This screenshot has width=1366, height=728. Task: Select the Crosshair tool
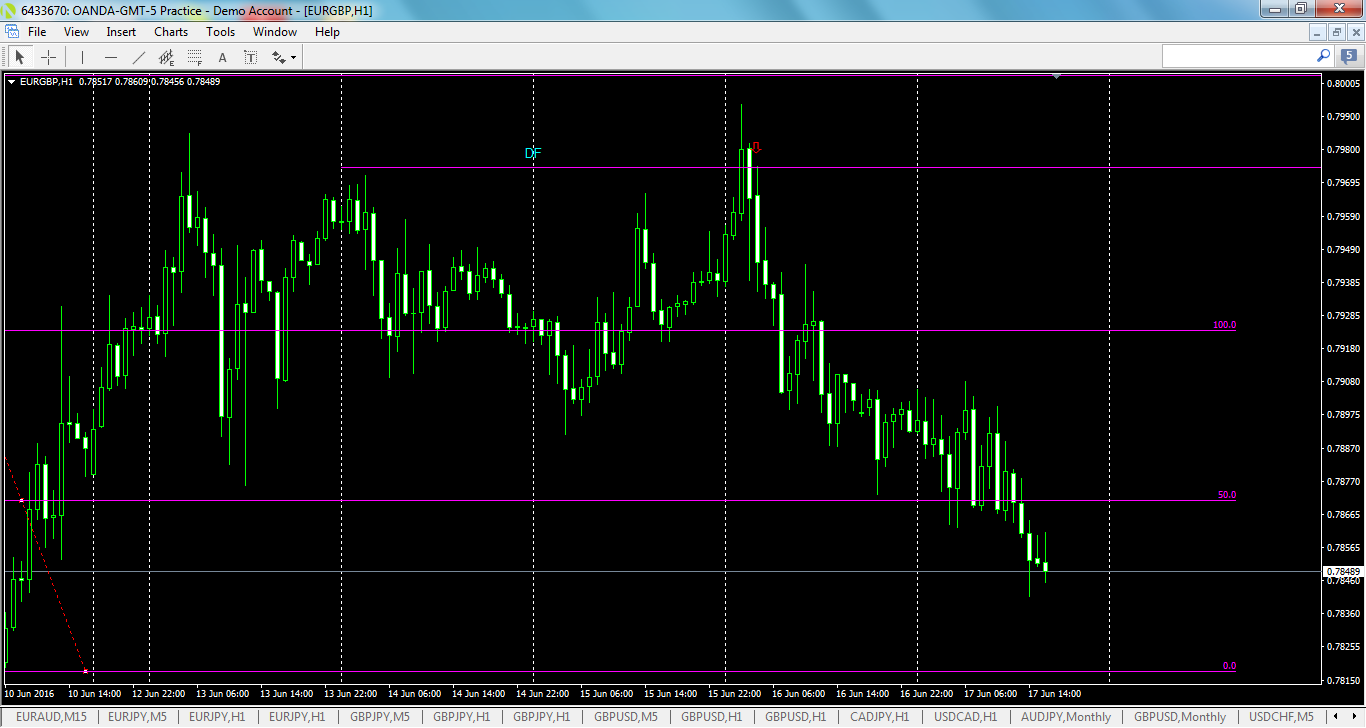coord(48,57)
